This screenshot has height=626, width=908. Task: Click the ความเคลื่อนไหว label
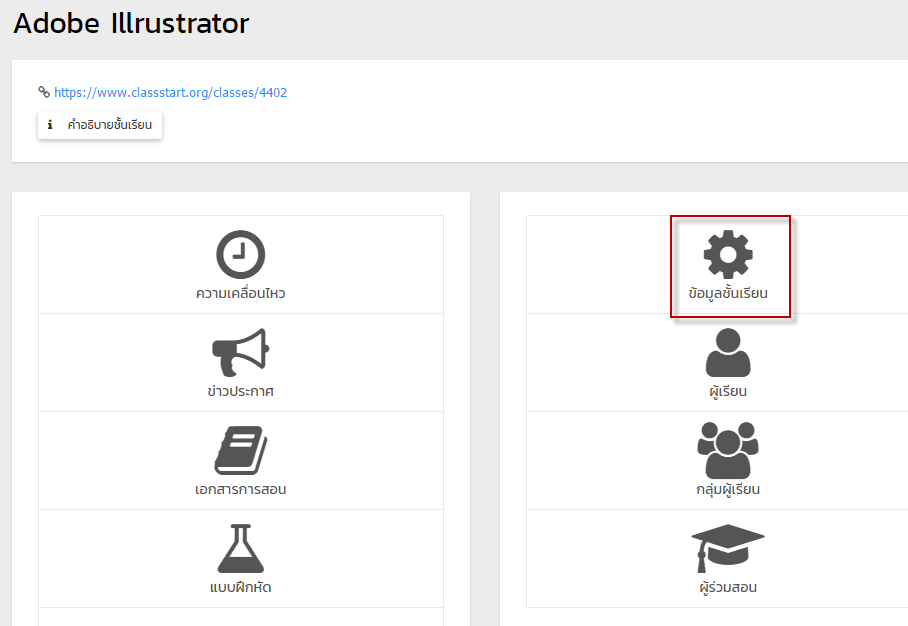[x=240, y=293]
